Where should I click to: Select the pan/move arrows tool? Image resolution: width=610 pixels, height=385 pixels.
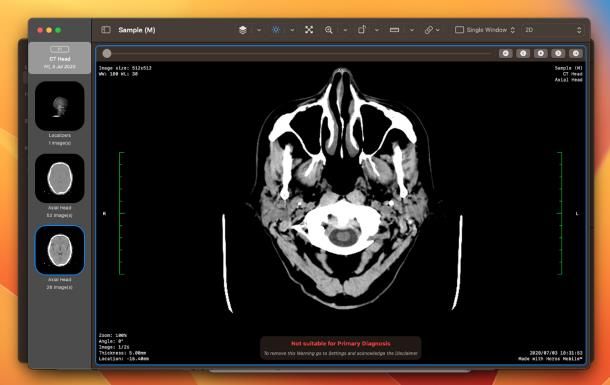(x=309, y=30)
